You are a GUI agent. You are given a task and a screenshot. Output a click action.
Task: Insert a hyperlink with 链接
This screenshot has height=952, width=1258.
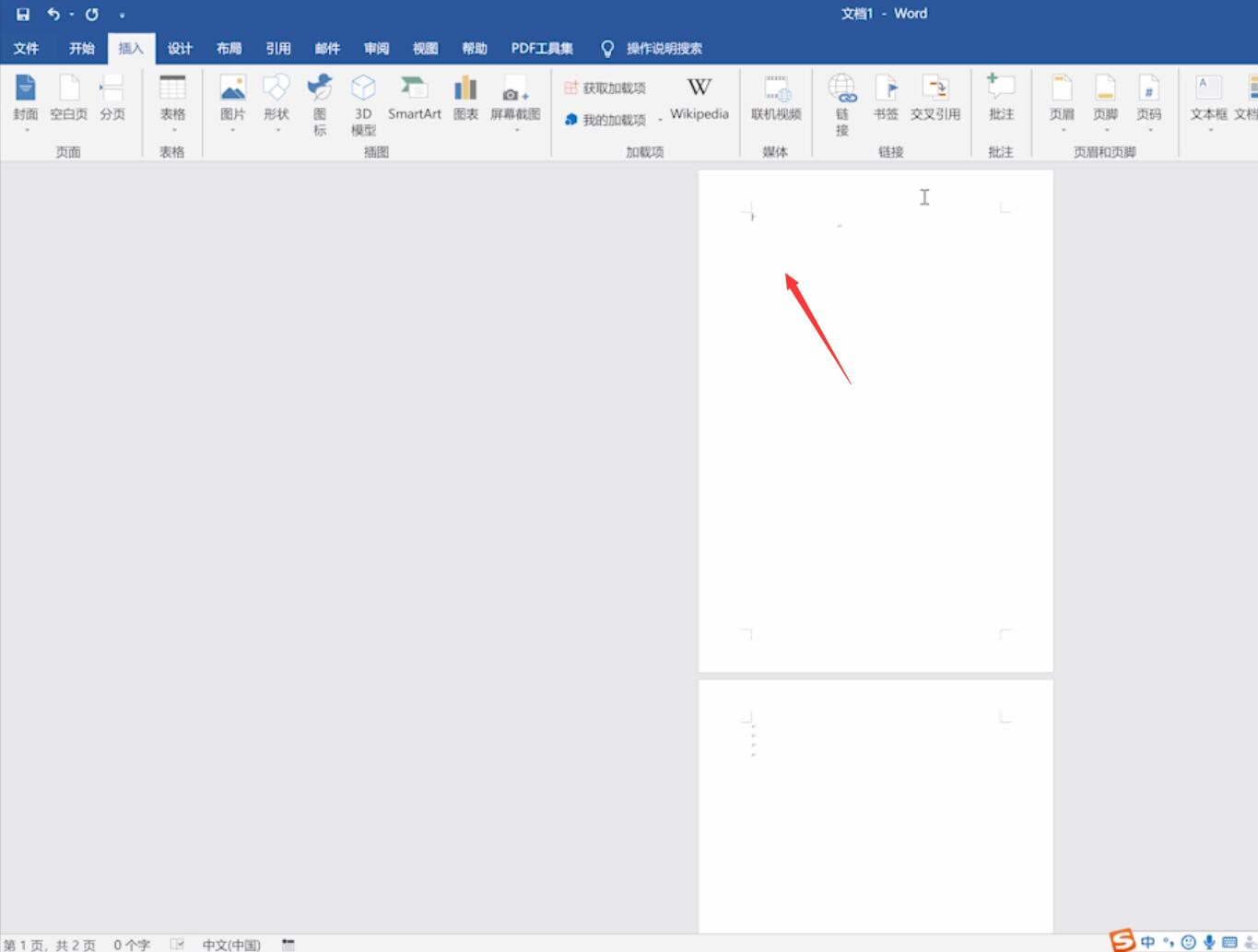842,105
